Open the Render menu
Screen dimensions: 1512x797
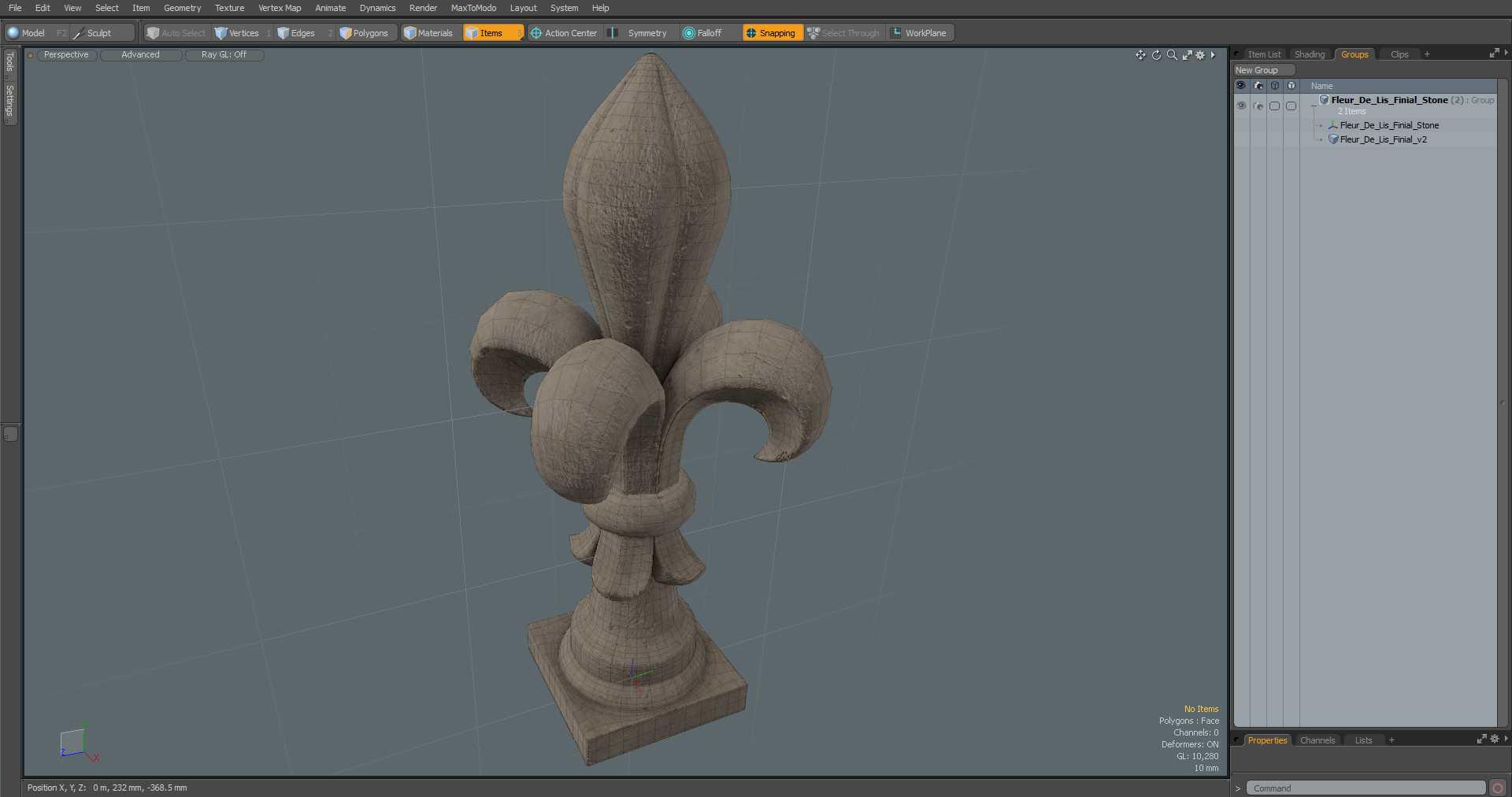tap(423, 8)
